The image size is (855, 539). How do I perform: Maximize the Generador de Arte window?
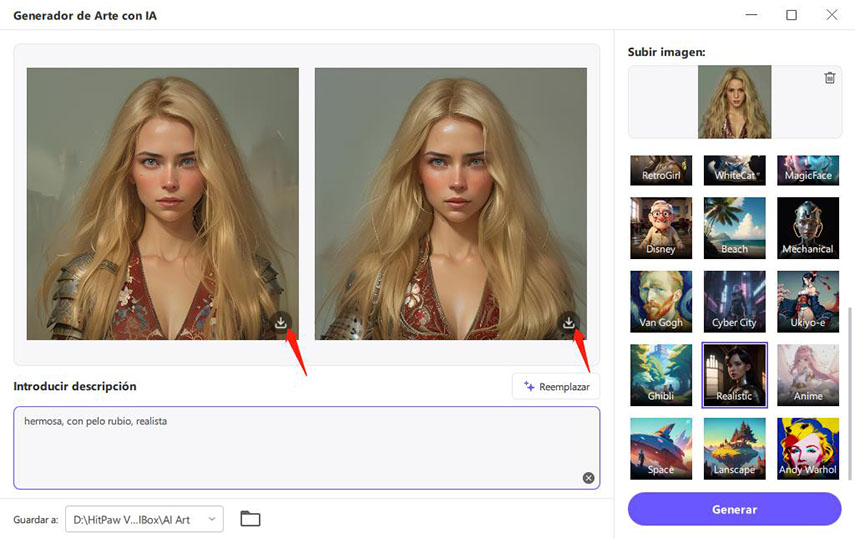click(791, 15)
